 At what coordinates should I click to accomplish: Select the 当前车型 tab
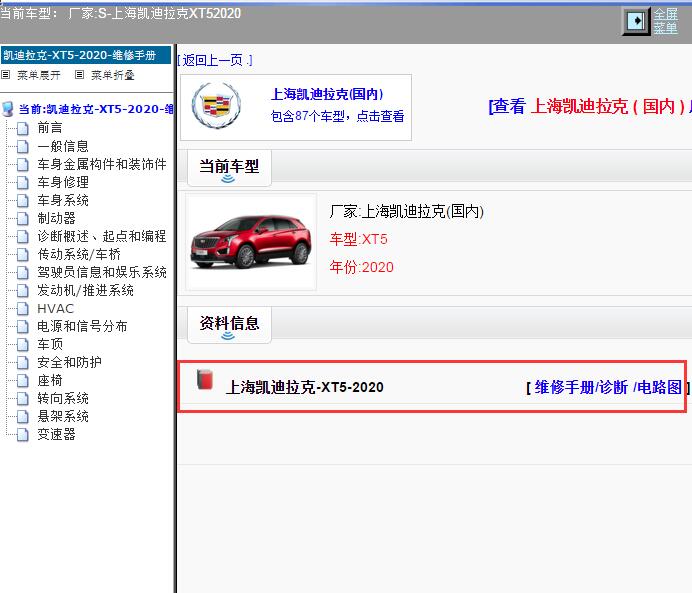[x=229, y=168]
